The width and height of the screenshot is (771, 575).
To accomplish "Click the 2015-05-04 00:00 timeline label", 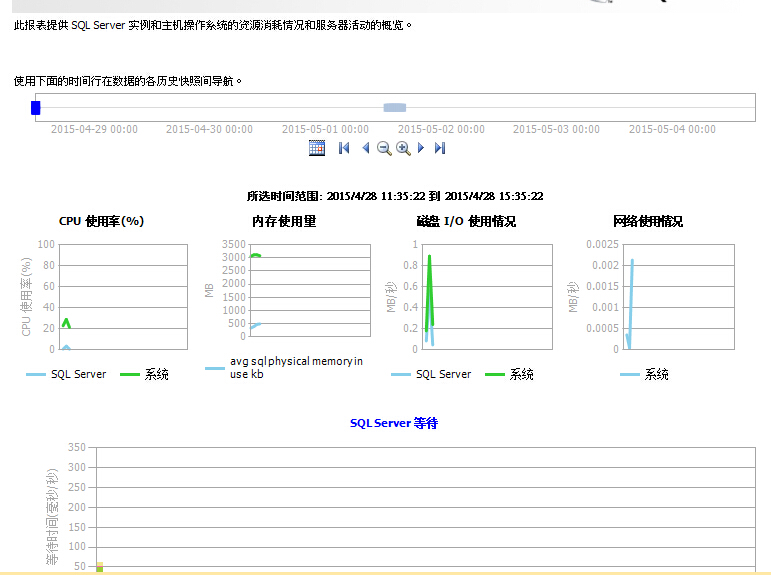I will [673, 129].
